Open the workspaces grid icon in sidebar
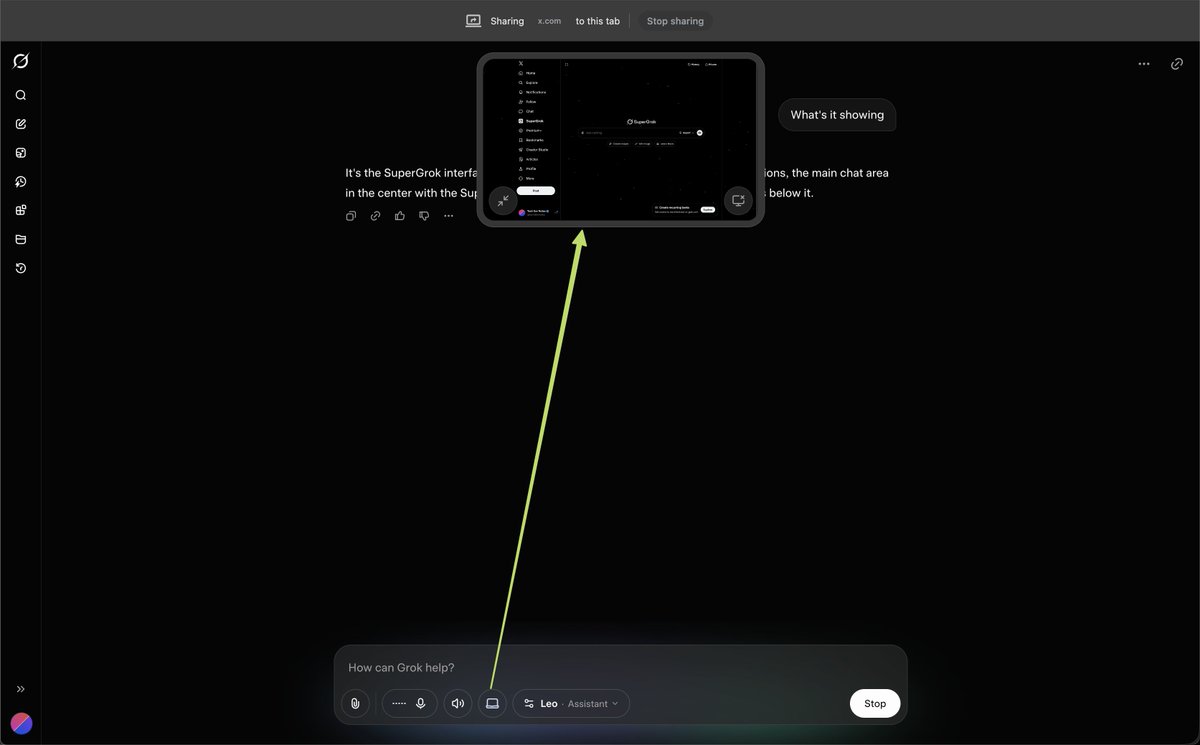Image resolution: width=1200 pixels, height=745 pixels. [x=20, y=210]
